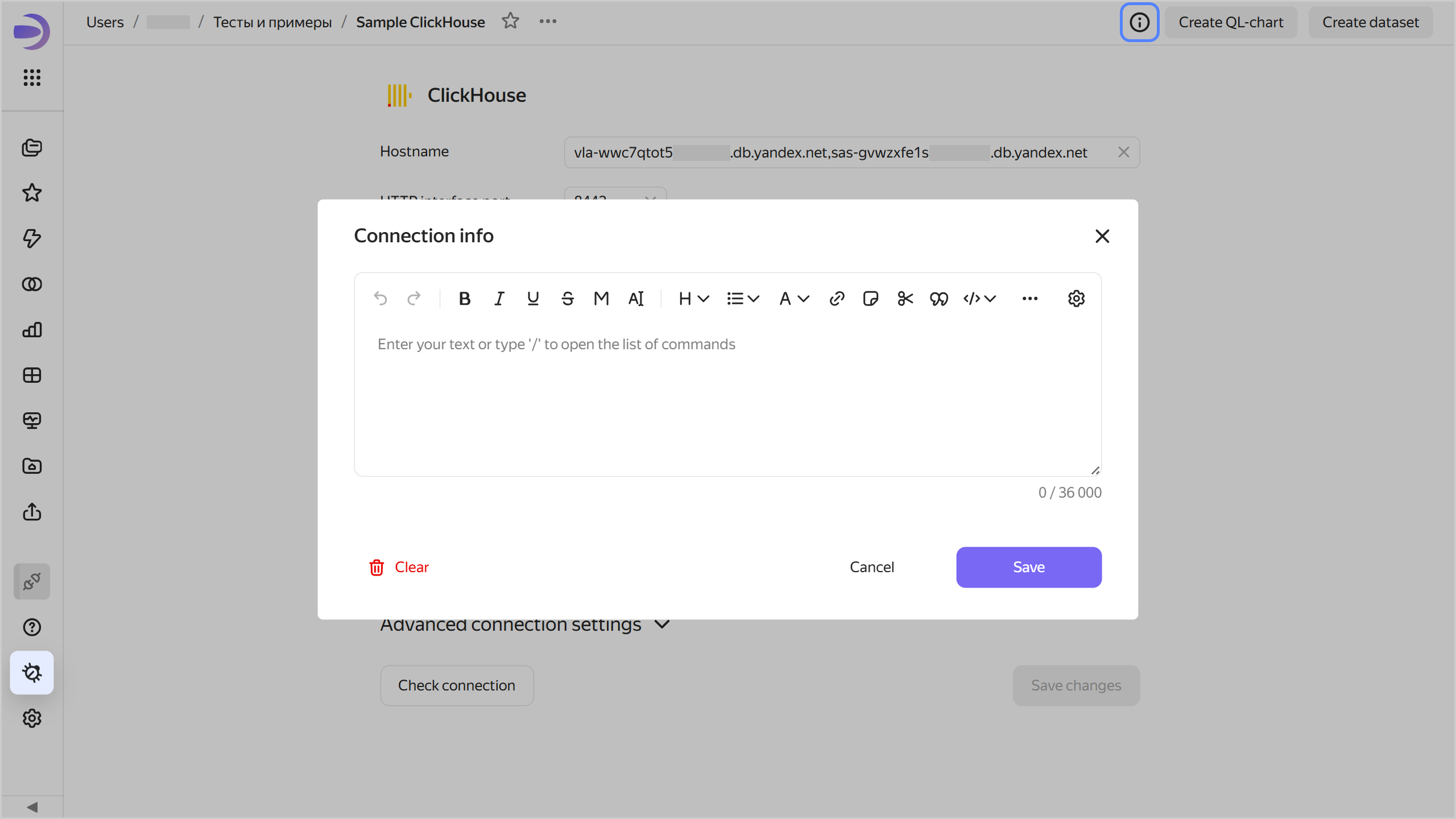The height and width of the screenshot is (819, 1456).
Task: Click Cancel in Connection info dialog
Action: click(871, 567)
